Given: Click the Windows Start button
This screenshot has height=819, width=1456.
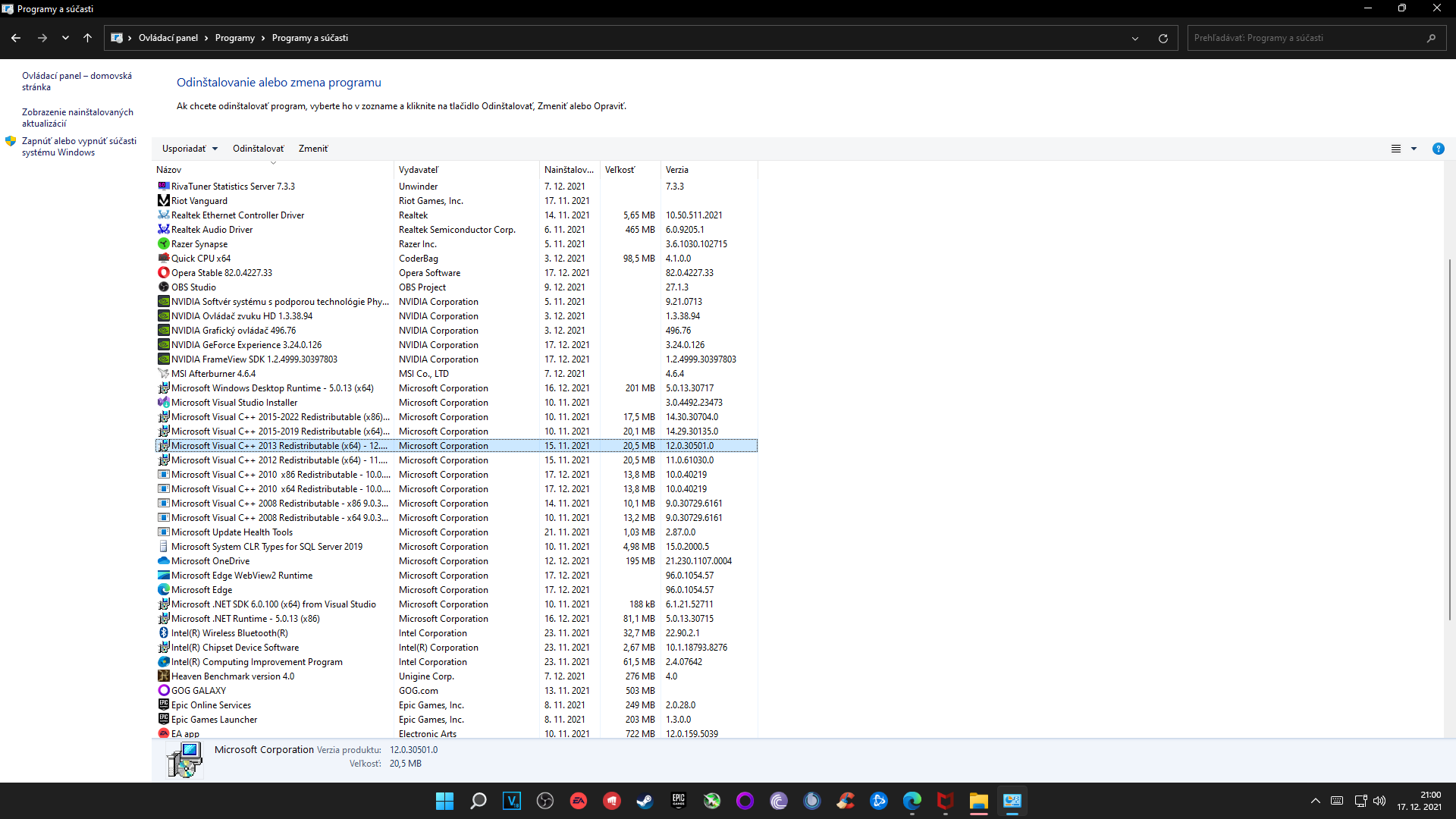Looking at the screenshot, I should click(x=444, y=801).
